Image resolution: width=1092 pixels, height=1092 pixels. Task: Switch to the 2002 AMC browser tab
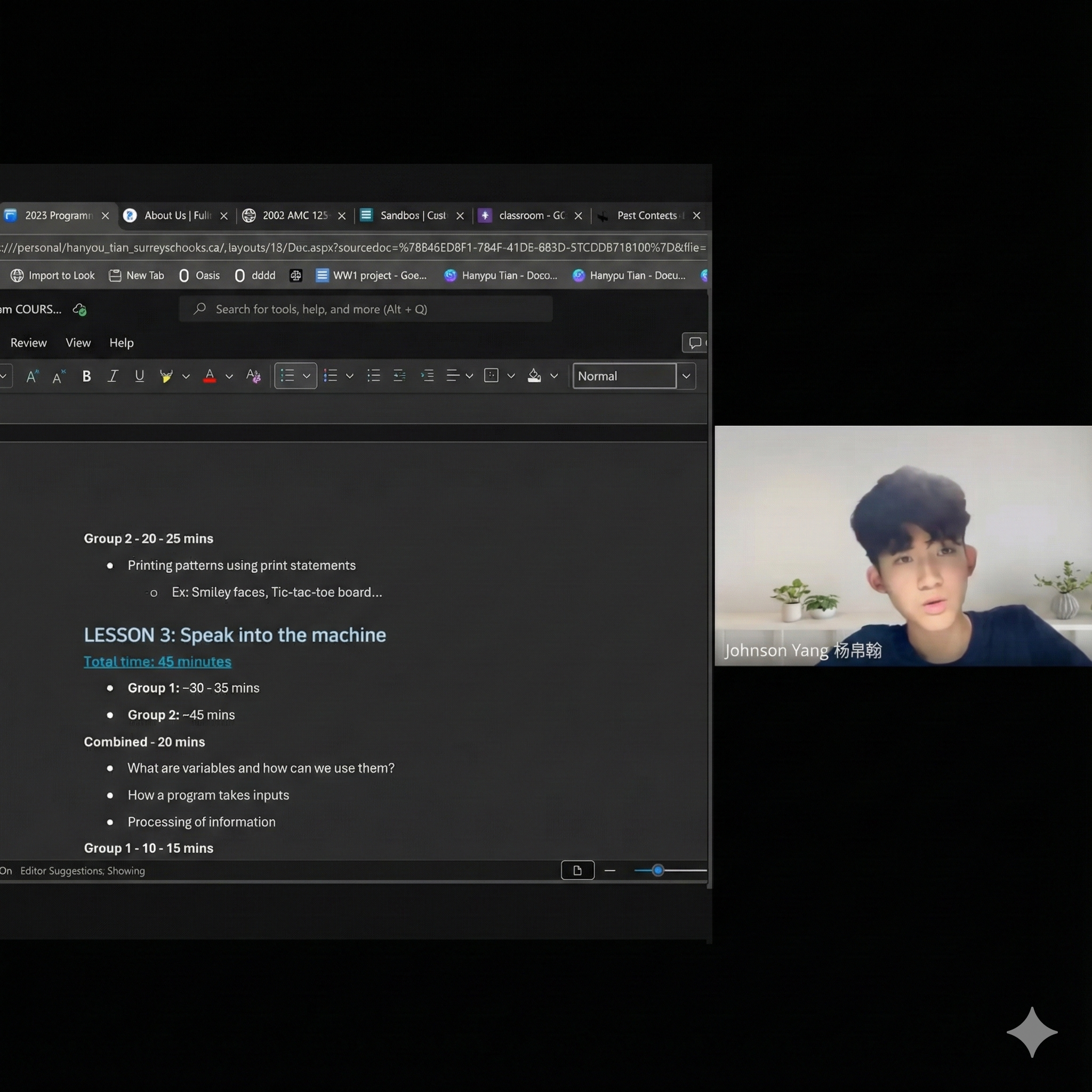[294, 215]
